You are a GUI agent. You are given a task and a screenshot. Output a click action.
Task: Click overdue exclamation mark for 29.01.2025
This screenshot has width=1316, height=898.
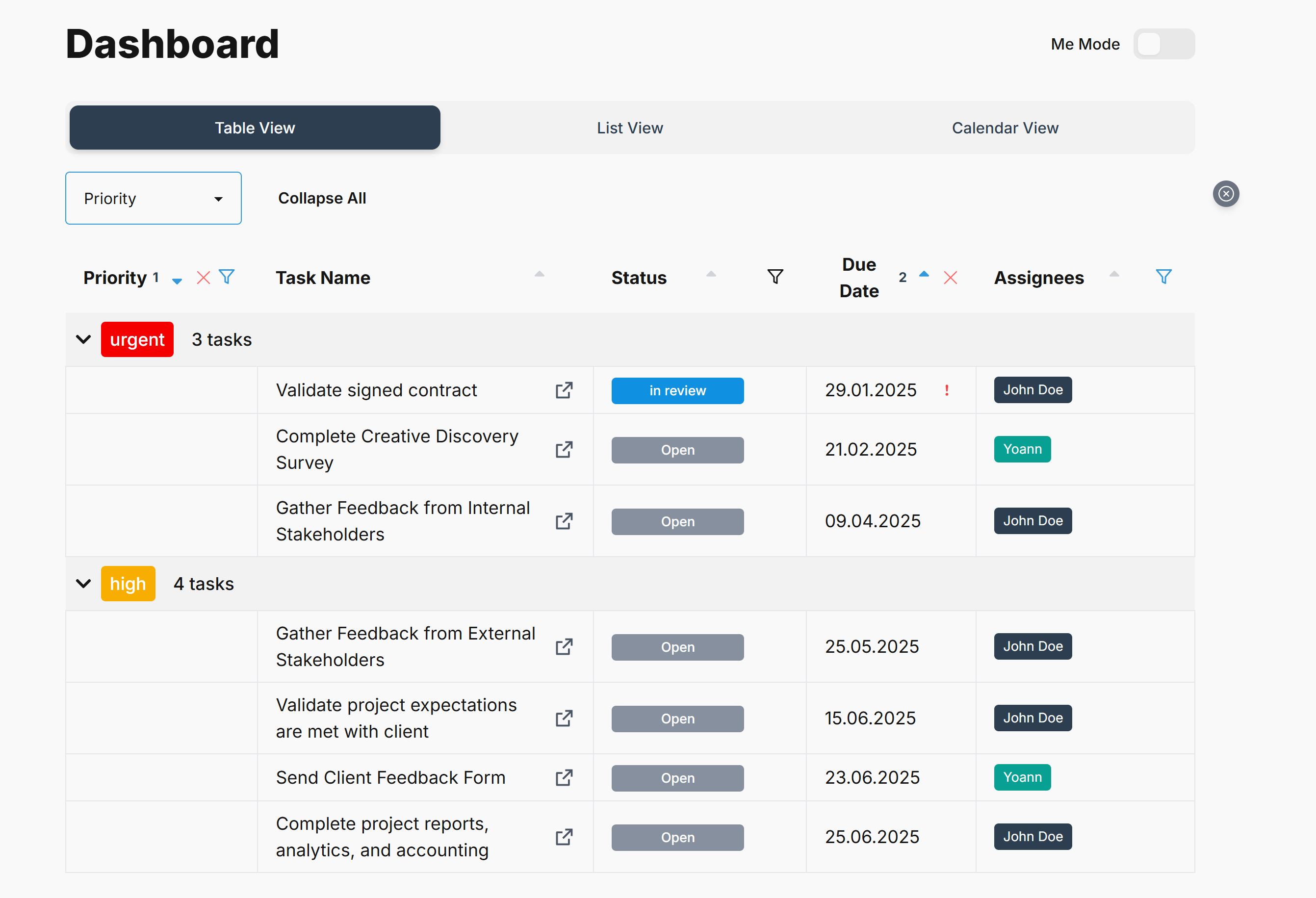click(x=947, y=390)
